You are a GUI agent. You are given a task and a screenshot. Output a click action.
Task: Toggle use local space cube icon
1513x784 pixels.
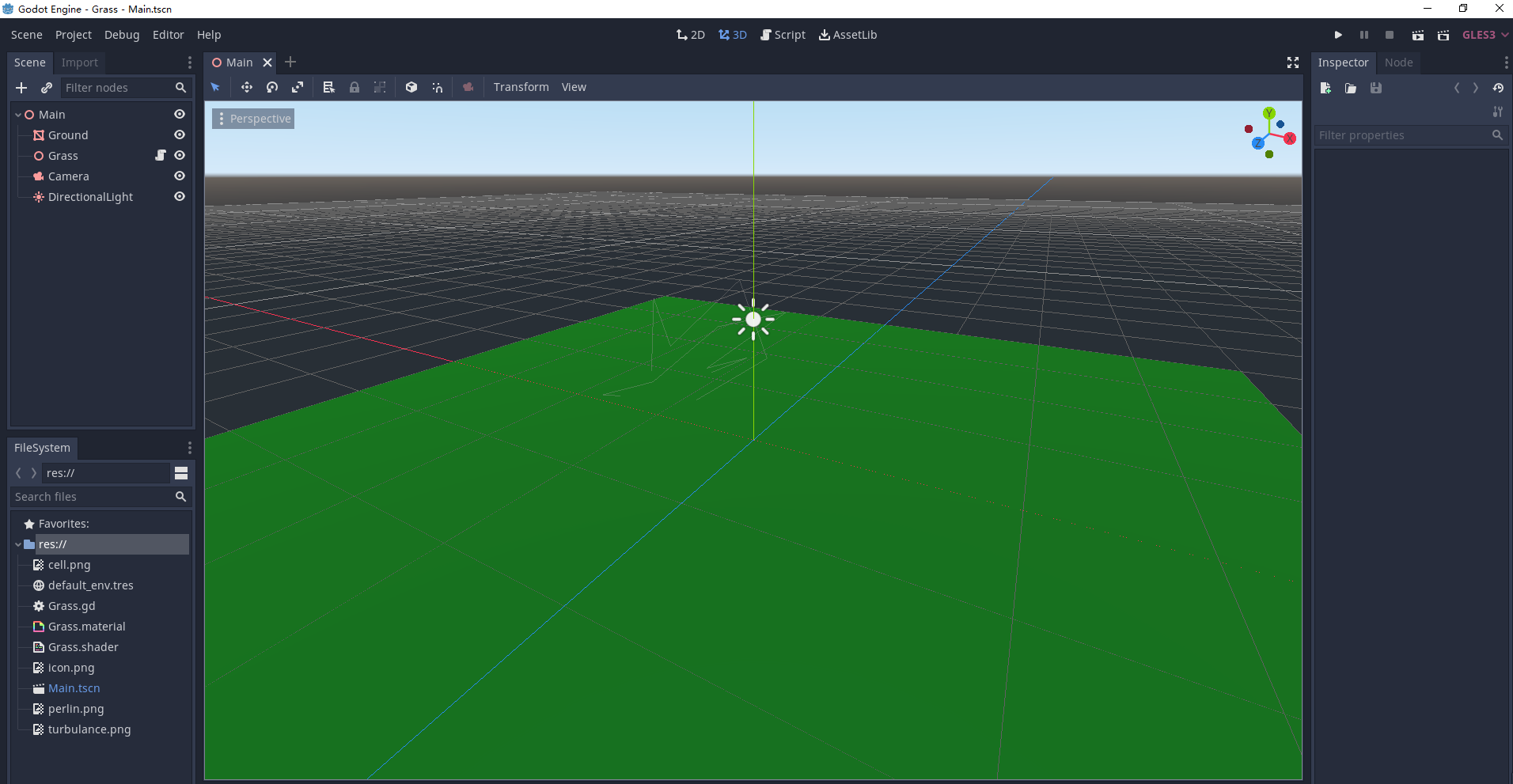[x=411, y=88]
